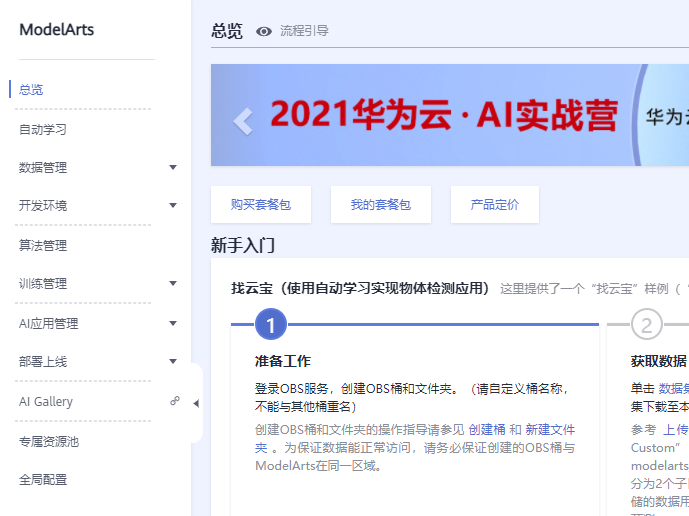Select step 2 circle in tutorial
This screenshot has height=516, width=689.
(x=646, y=325)
